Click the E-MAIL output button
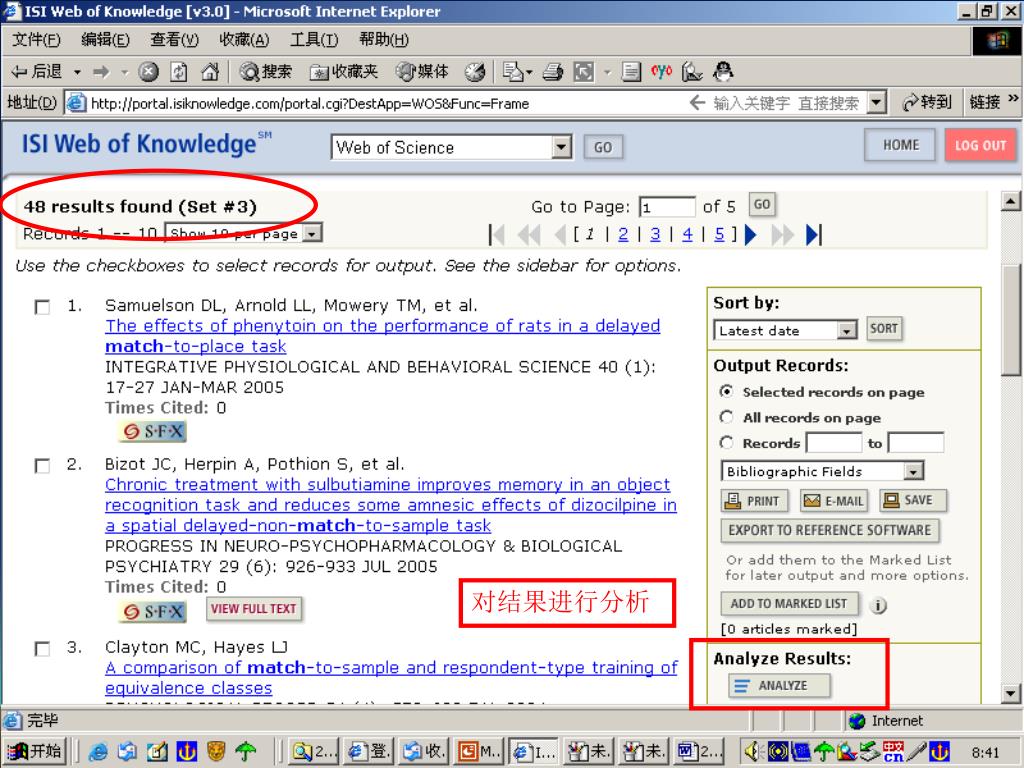Image resolution: width=1024 pixels, height=768 pixels. tap(834, 501)
